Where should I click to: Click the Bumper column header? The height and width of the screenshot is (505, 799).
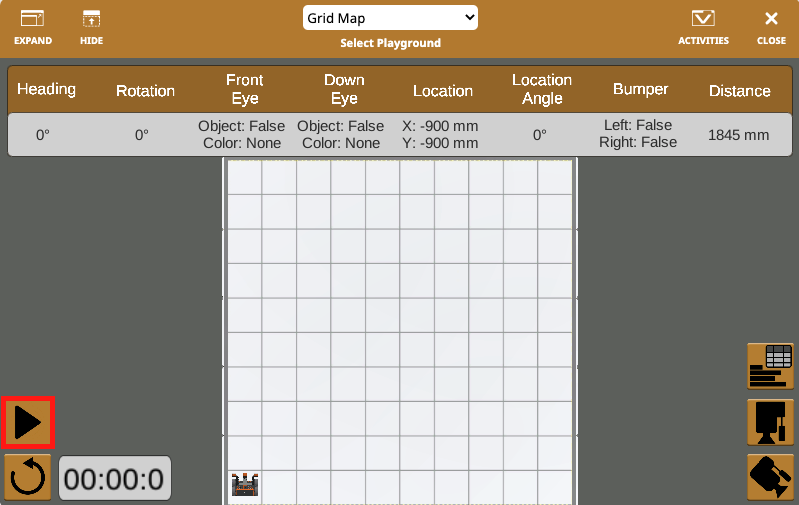click(x=640, y=89)
